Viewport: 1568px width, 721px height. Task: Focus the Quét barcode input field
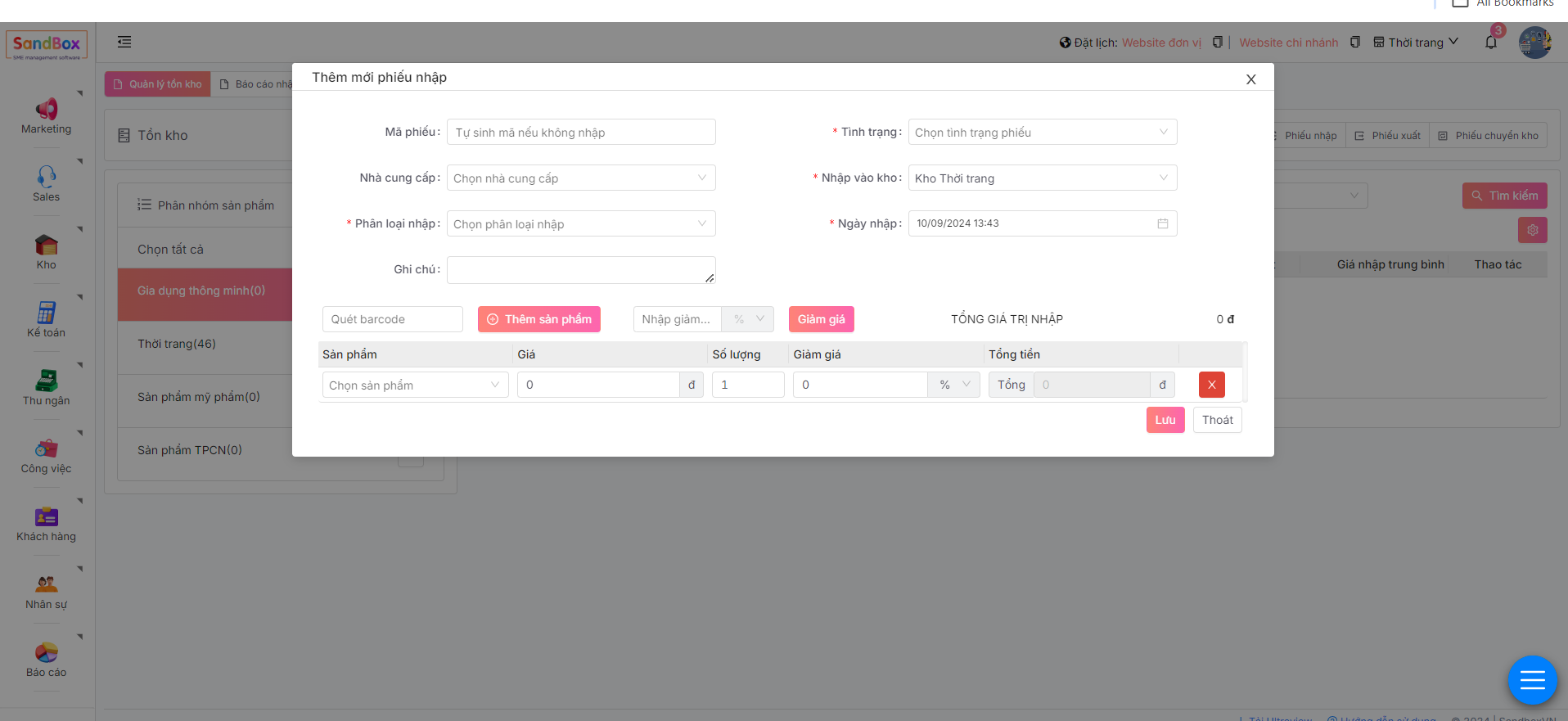pos(392,319)
